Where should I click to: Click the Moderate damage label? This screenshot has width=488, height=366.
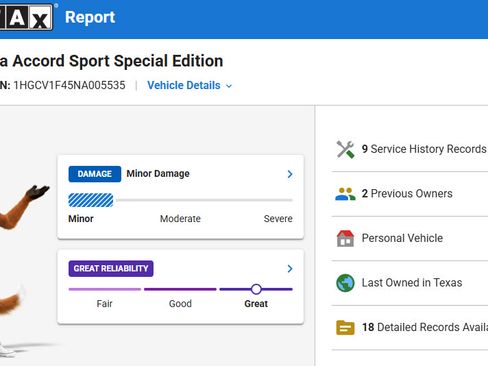[x=180, y=219]
